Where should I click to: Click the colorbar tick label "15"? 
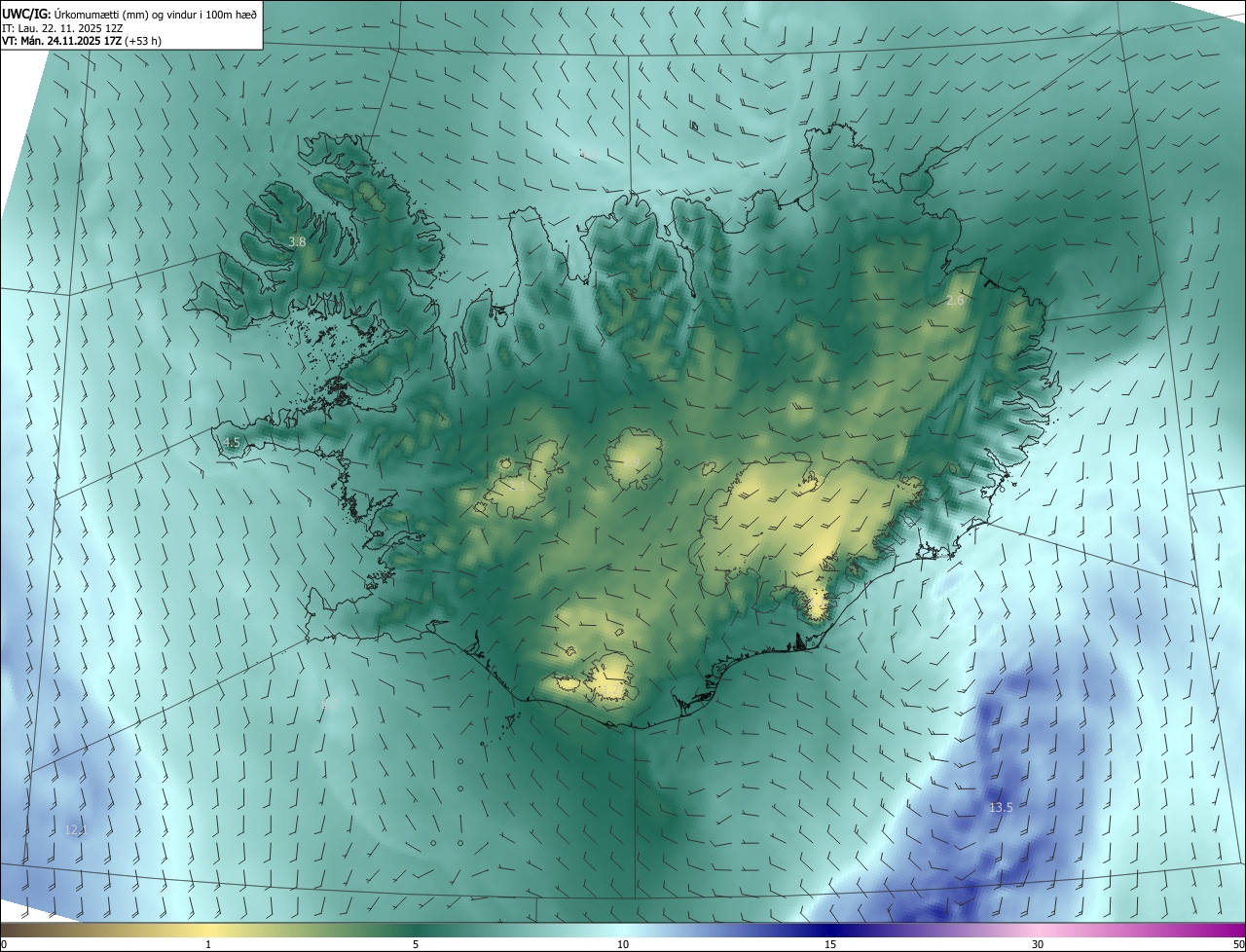[x=830, y=945]
